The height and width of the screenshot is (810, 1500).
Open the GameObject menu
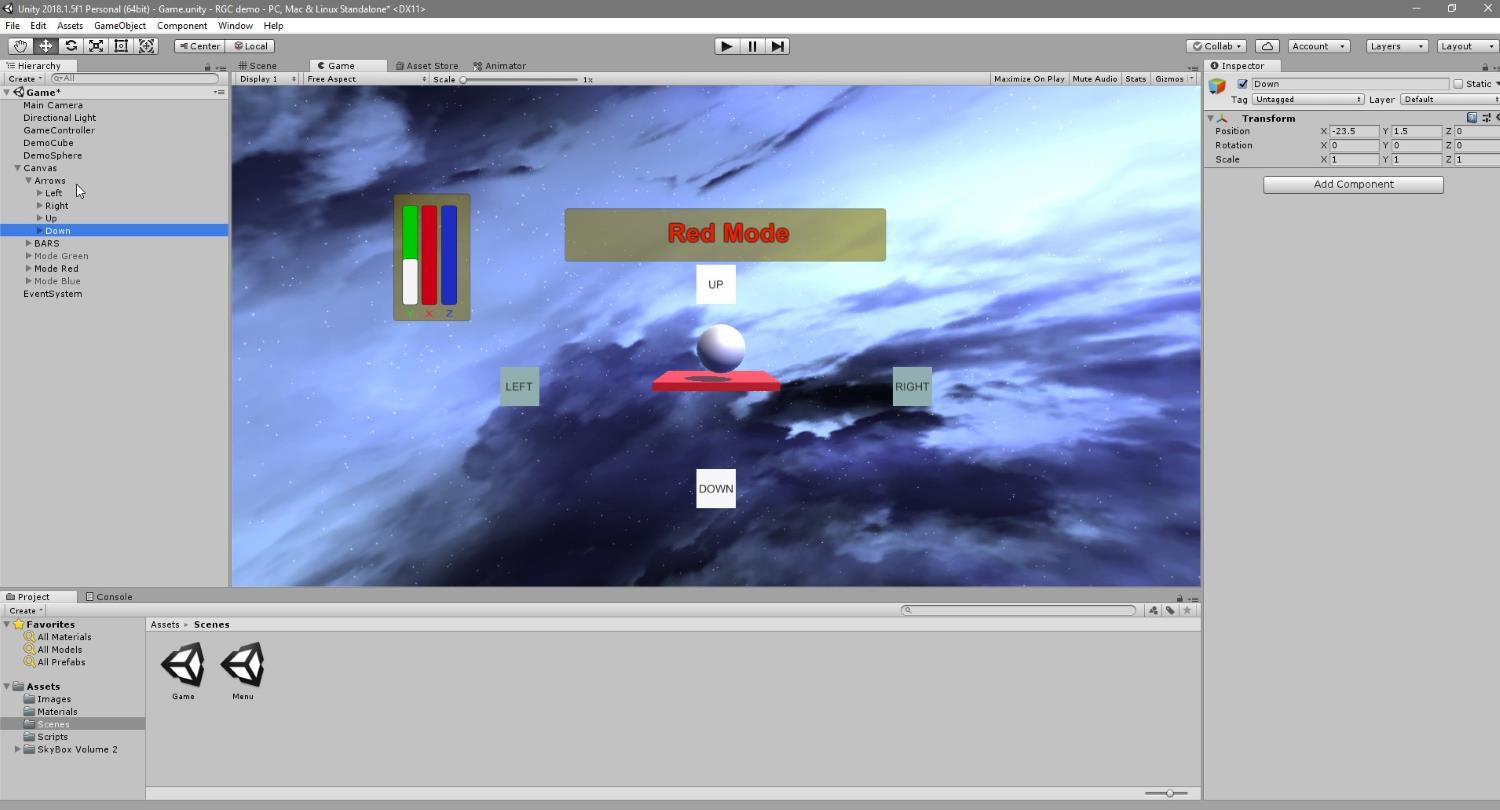(x=120, y=25)
